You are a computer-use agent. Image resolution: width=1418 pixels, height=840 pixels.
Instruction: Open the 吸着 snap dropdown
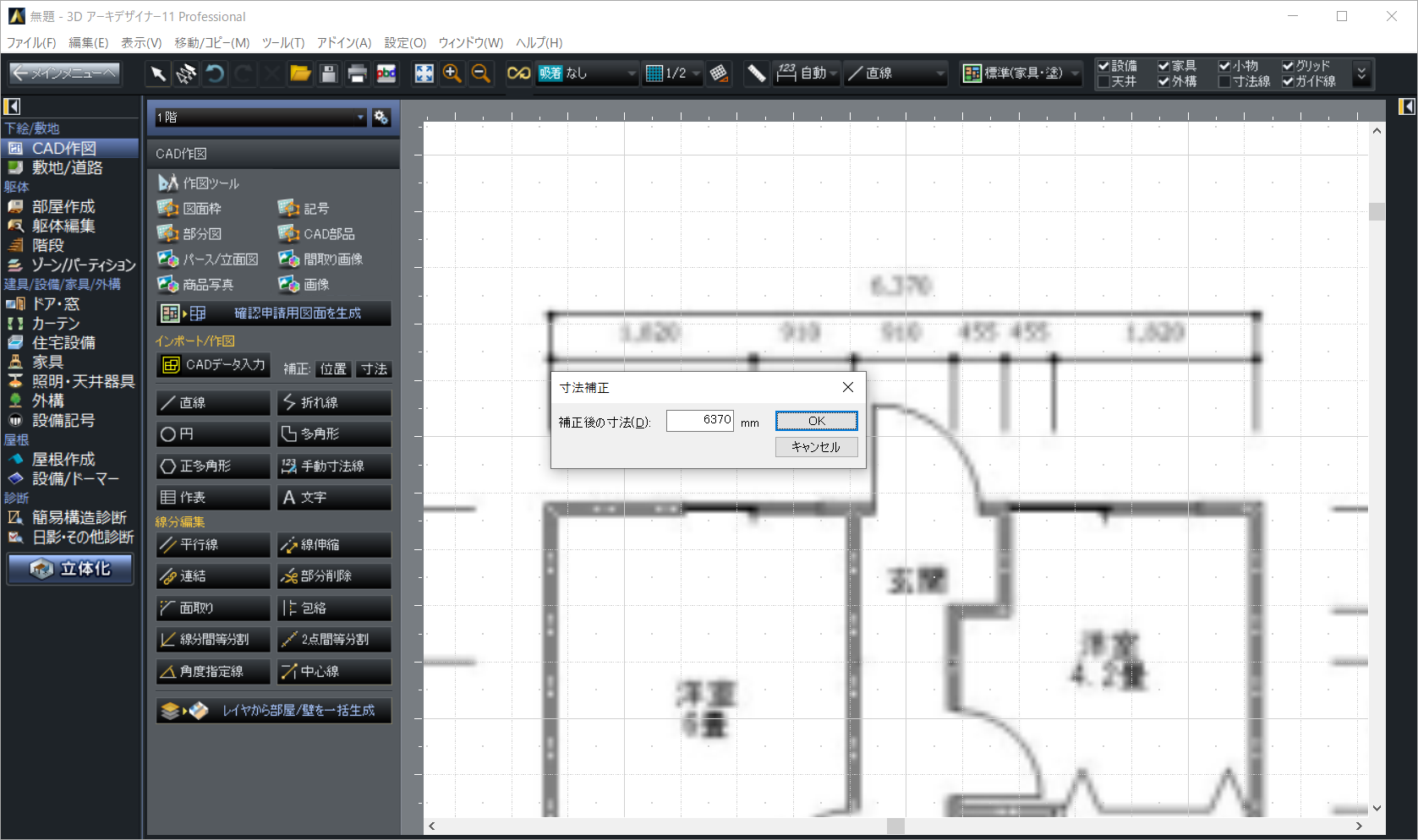[588, 74]
